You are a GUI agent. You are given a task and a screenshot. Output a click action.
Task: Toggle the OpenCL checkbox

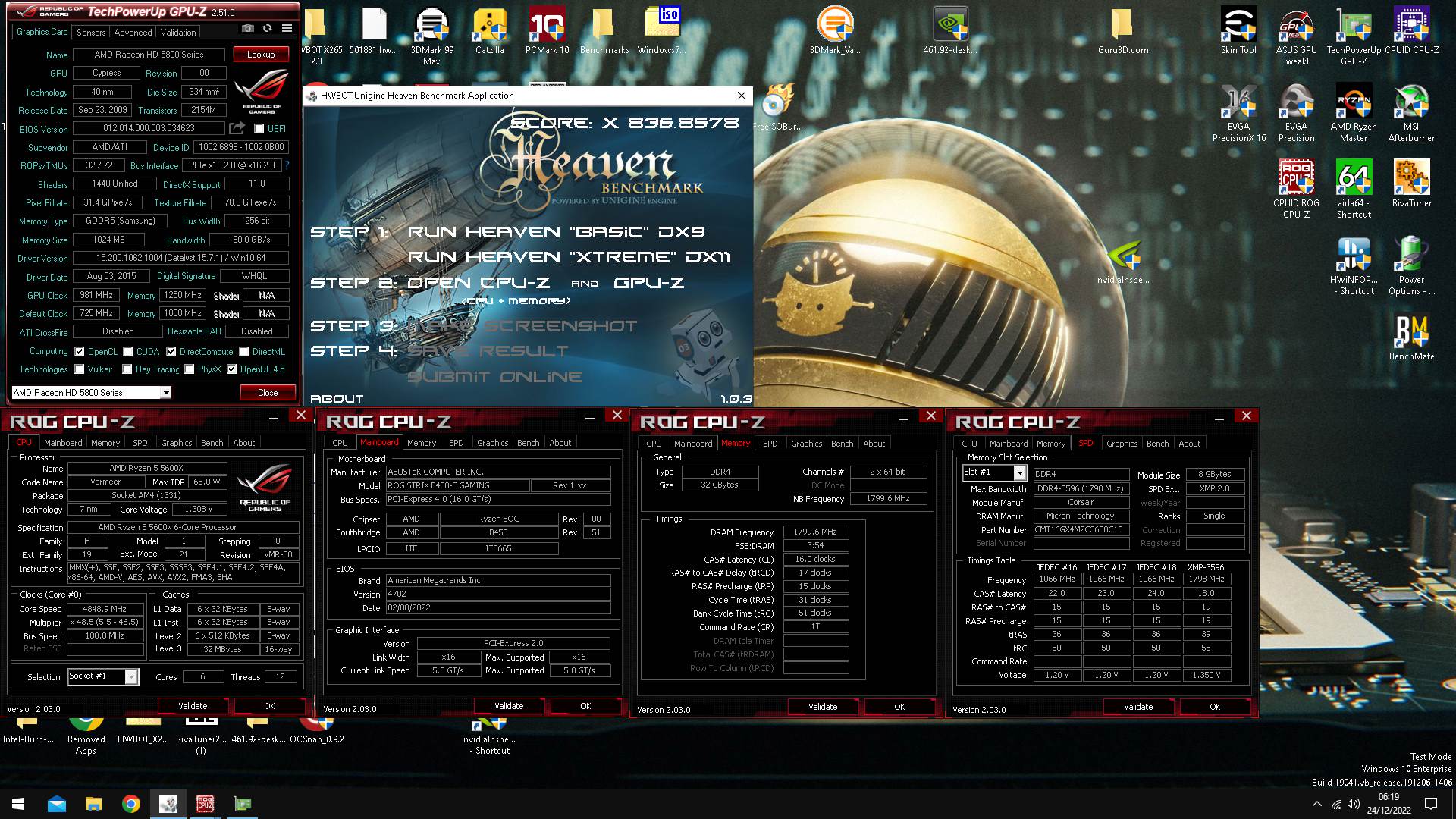pyautogui.click(x=79, y=352)
